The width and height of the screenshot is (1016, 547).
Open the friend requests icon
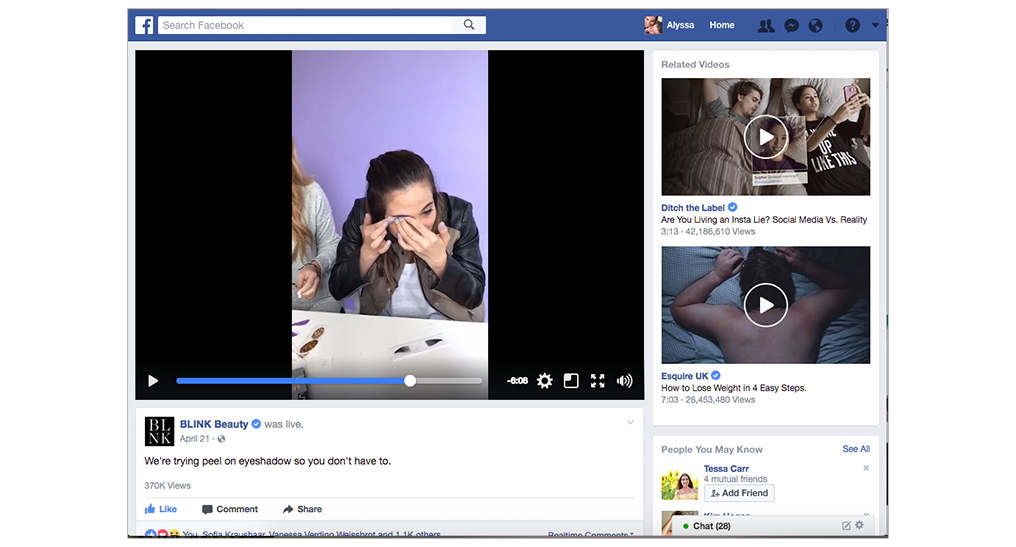766,25
